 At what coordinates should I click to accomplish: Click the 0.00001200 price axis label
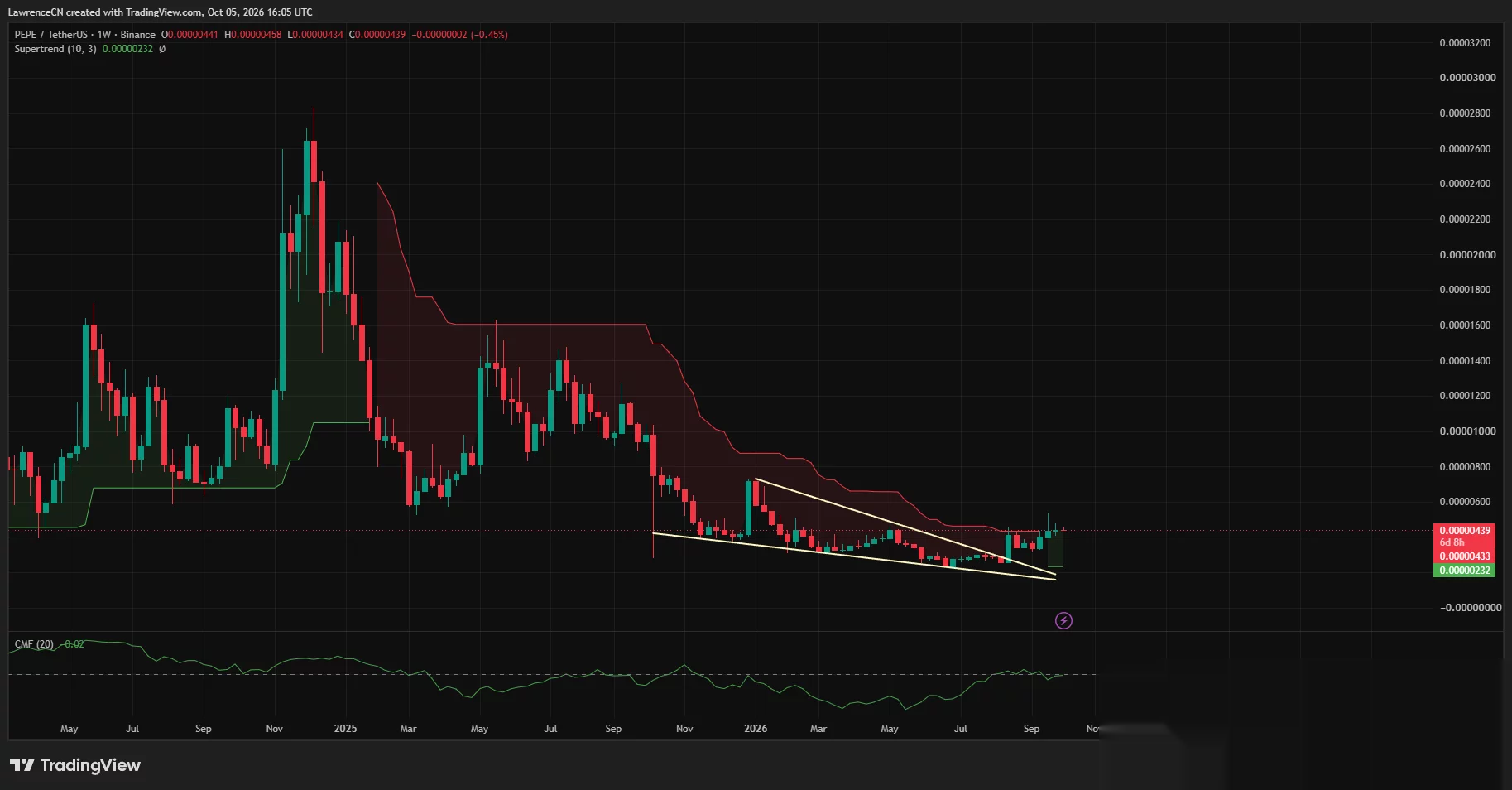[x=1465, y=396]
